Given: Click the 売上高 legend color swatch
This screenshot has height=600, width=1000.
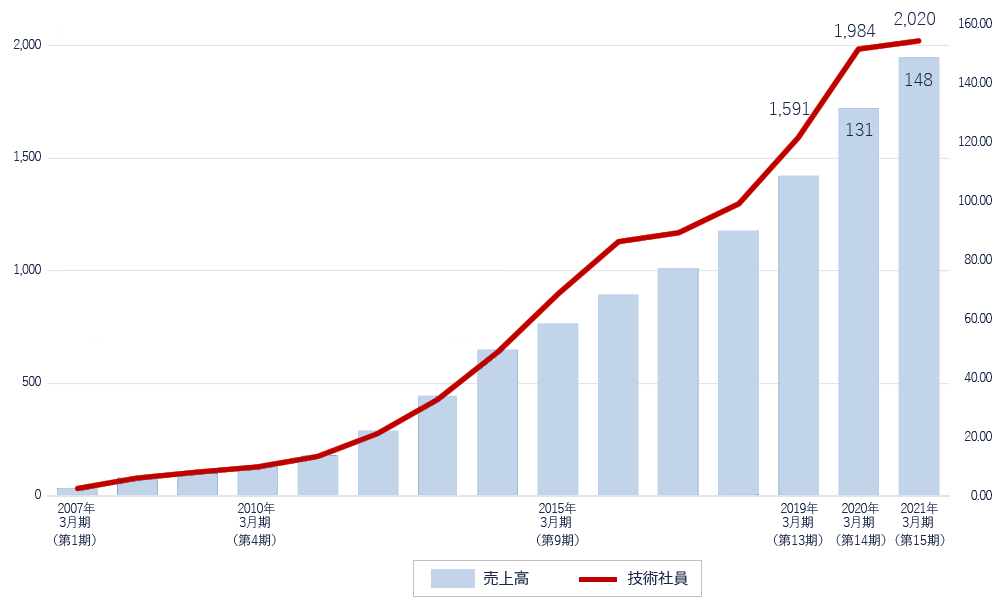Looking at the screenshot, I should pos(452,578).
